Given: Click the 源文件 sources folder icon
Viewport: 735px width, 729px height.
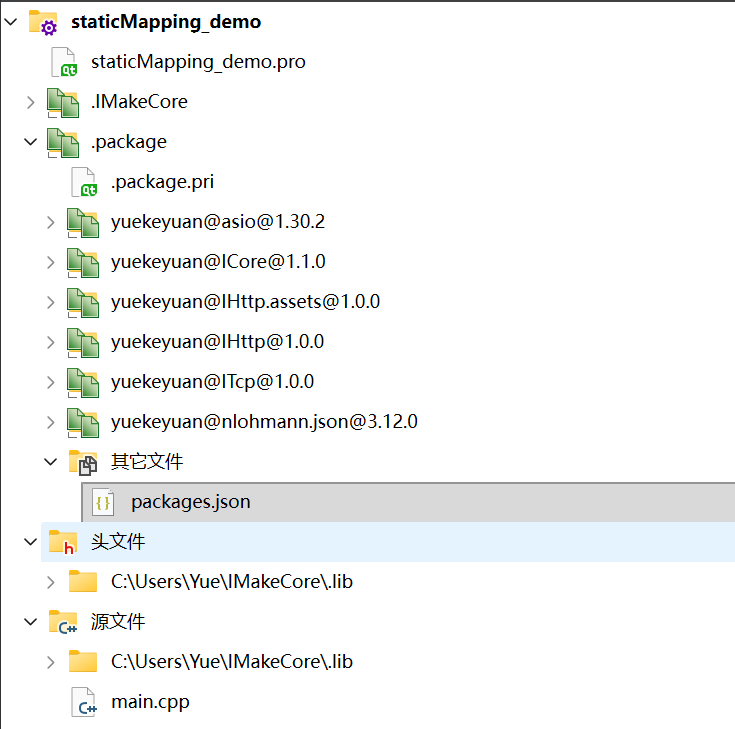Looking at the screenshot, I should point(63,622).
